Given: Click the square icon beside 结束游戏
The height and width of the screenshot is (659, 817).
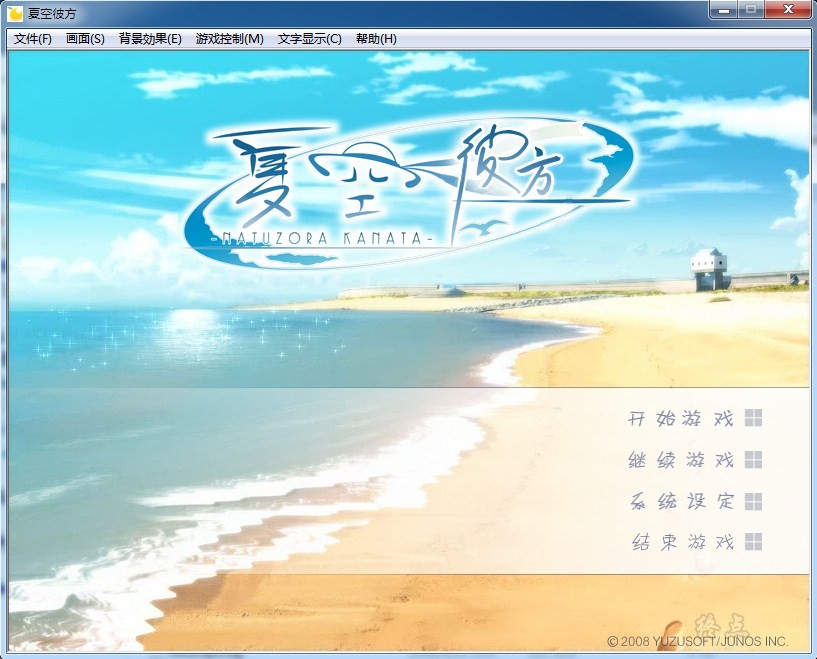Looking at the screenshot, I should (x=753, y=541).
